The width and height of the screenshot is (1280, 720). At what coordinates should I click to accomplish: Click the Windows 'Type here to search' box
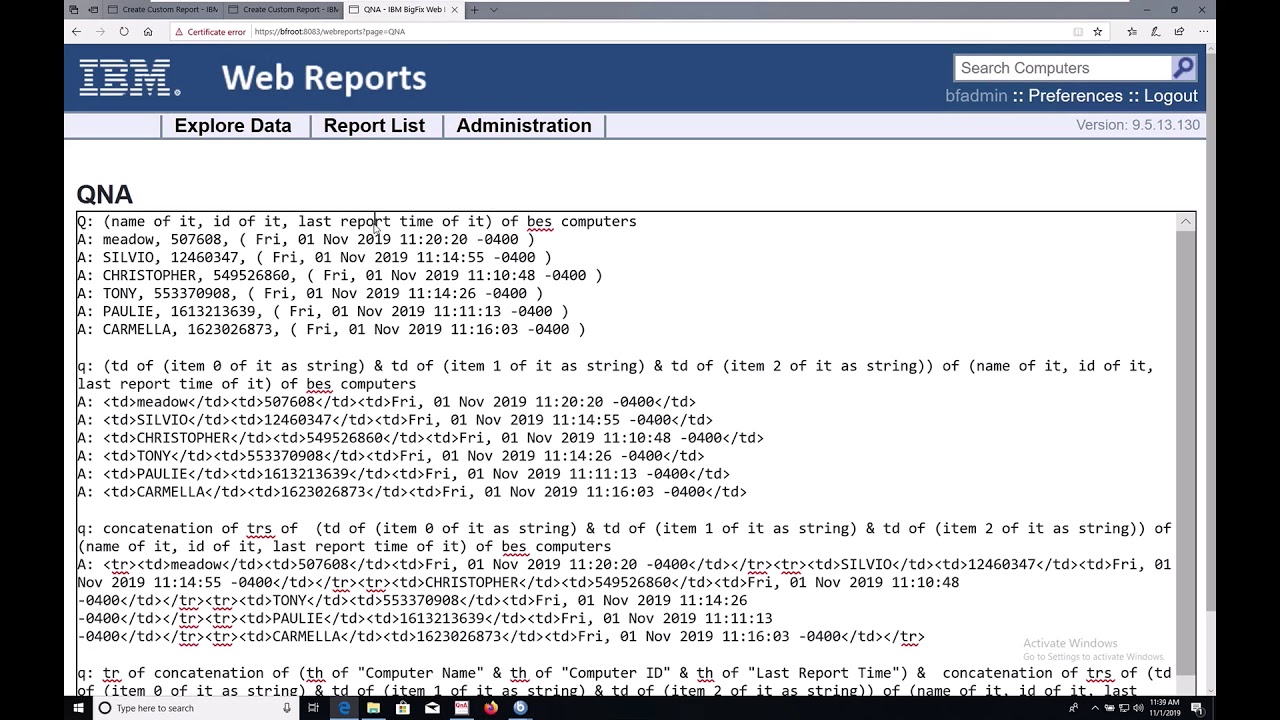click(194, 708)
